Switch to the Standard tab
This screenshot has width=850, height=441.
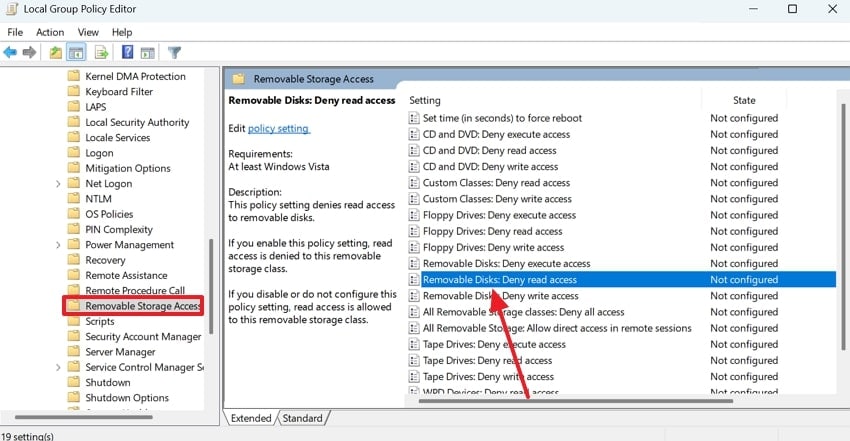pos(302,418)
